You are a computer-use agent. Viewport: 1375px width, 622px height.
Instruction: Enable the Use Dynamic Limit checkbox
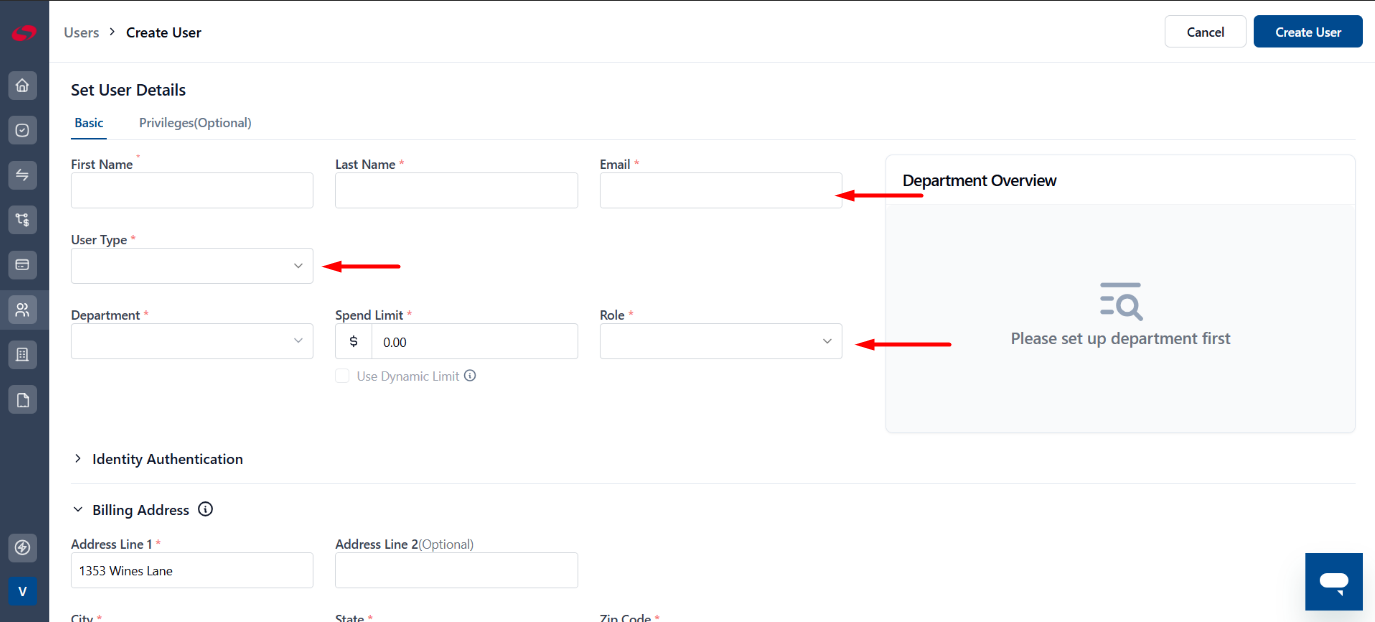pyautogui.click(x=342, y=376)
